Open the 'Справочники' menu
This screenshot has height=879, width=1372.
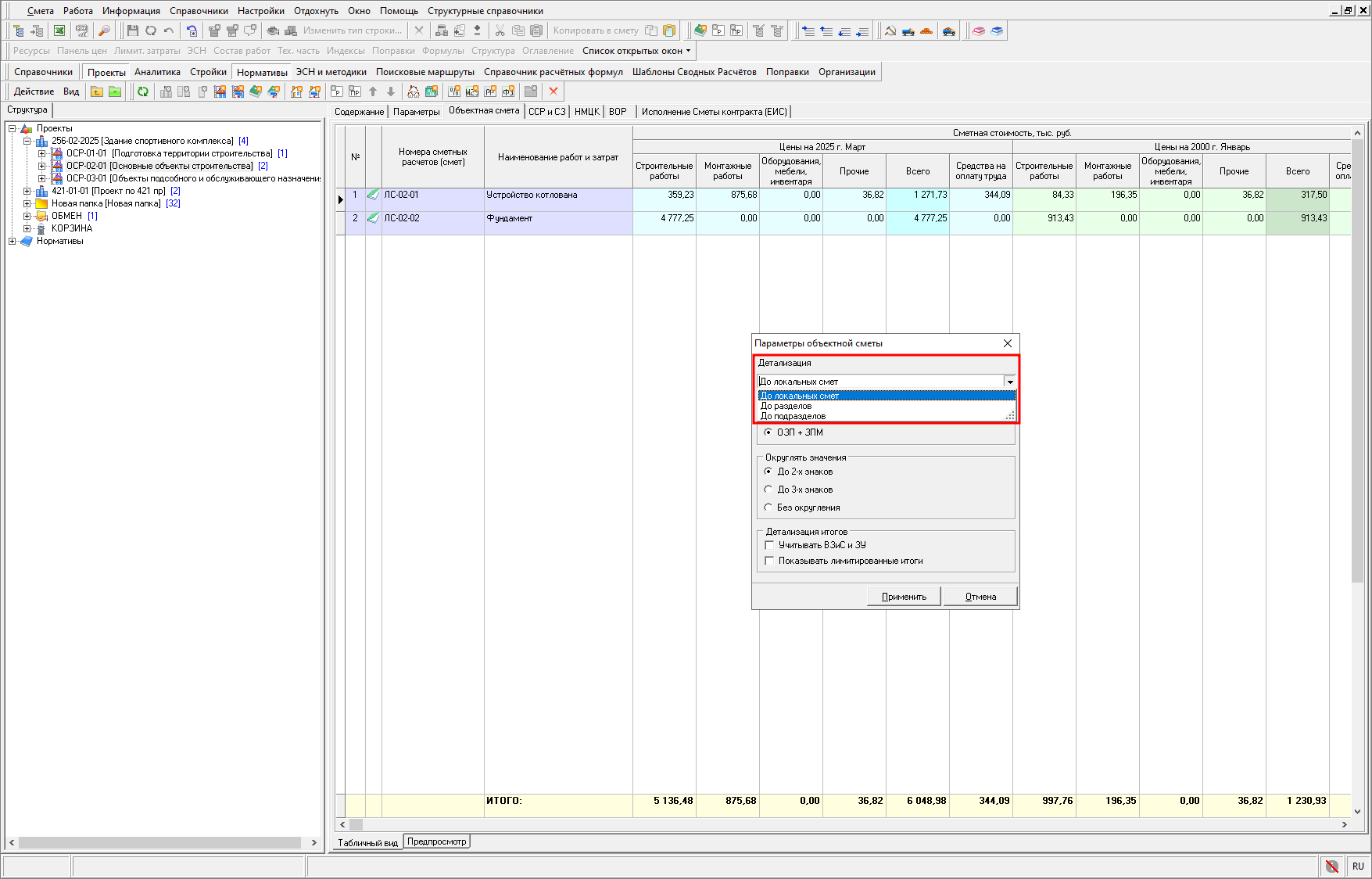click(x=199, y=11)
